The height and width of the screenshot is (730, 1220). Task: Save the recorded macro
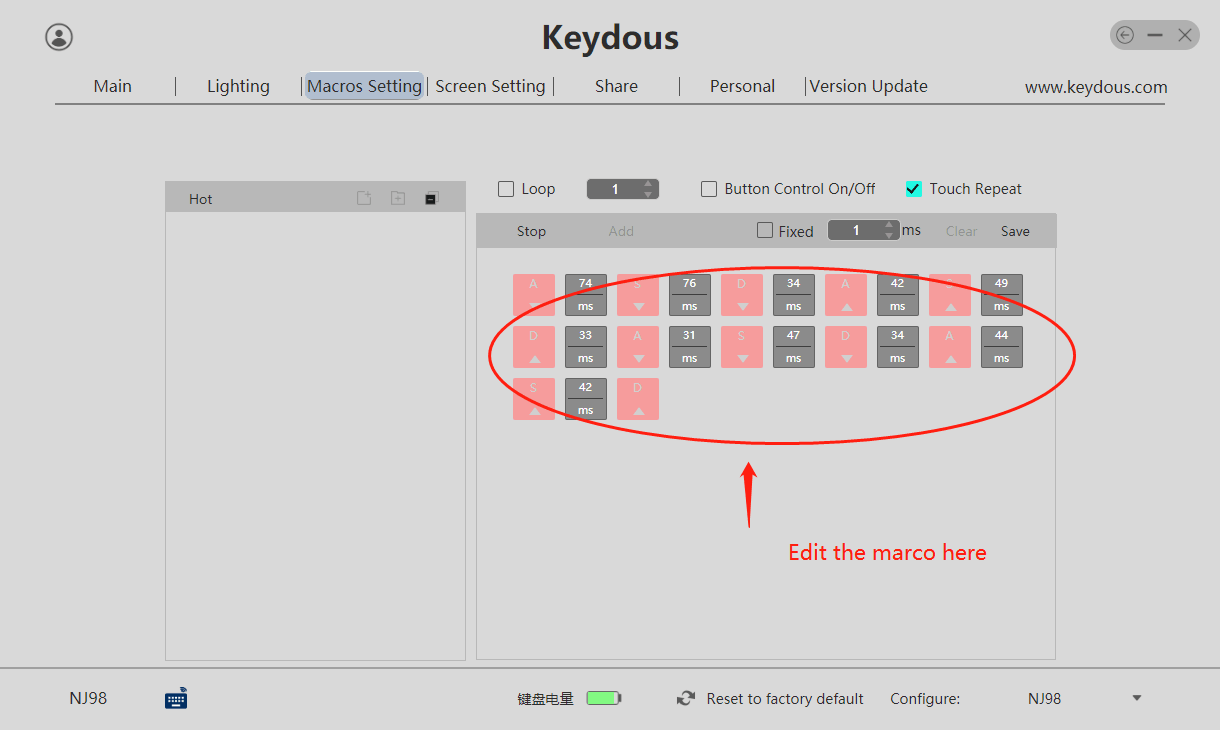pos(1015,231)
